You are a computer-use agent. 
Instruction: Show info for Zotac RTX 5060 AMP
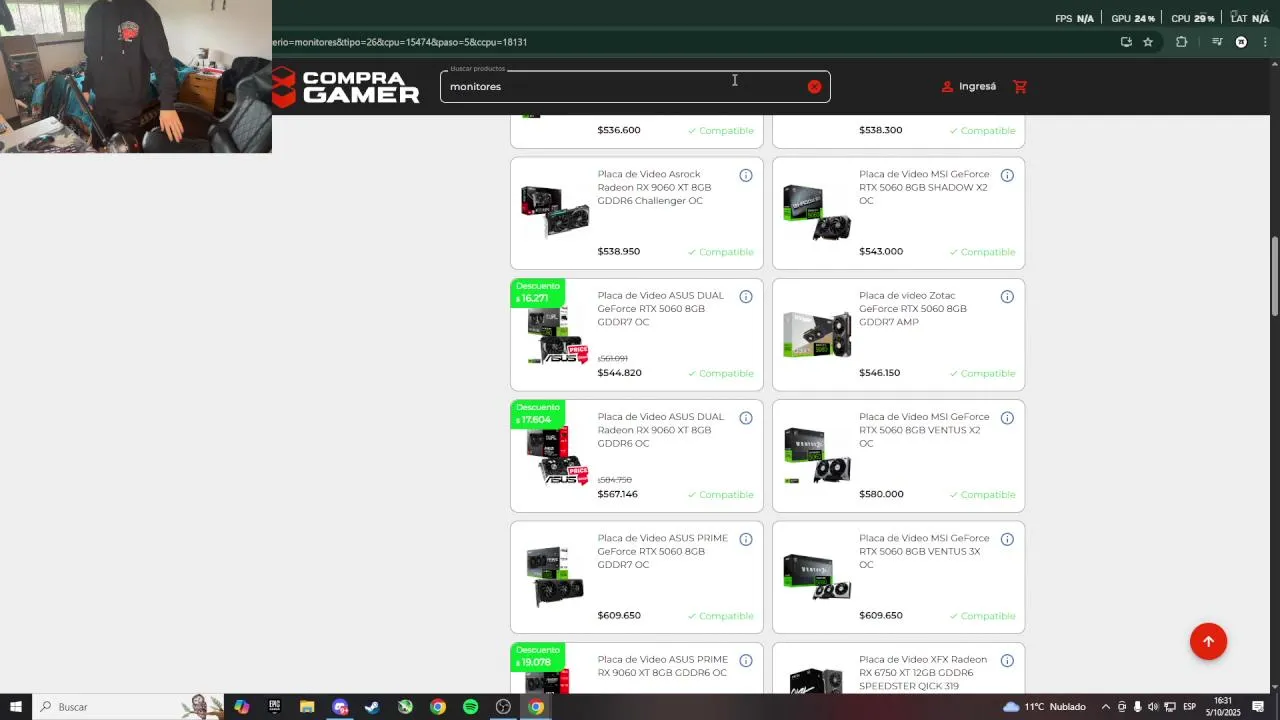[1007, 297]
